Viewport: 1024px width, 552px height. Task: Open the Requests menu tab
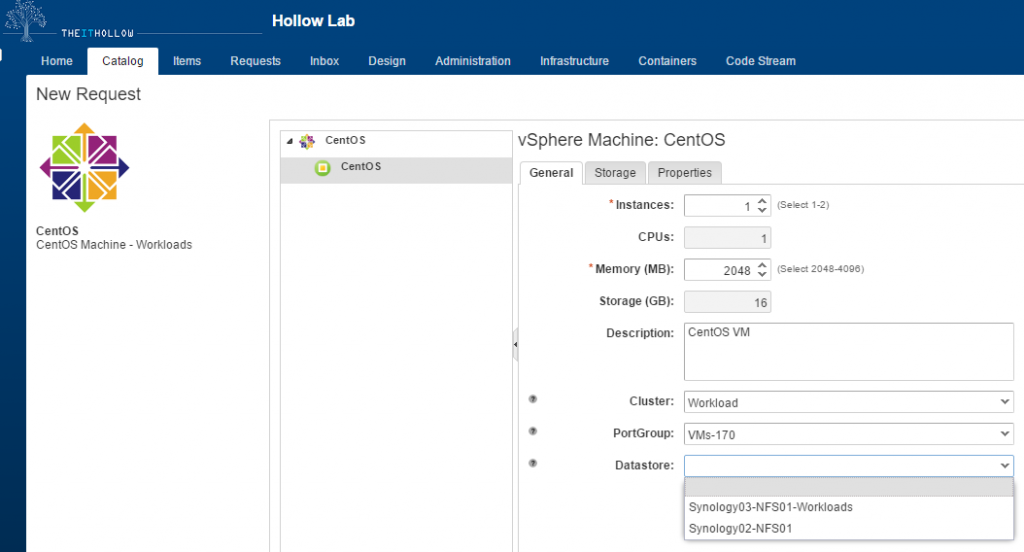(255, 61)
